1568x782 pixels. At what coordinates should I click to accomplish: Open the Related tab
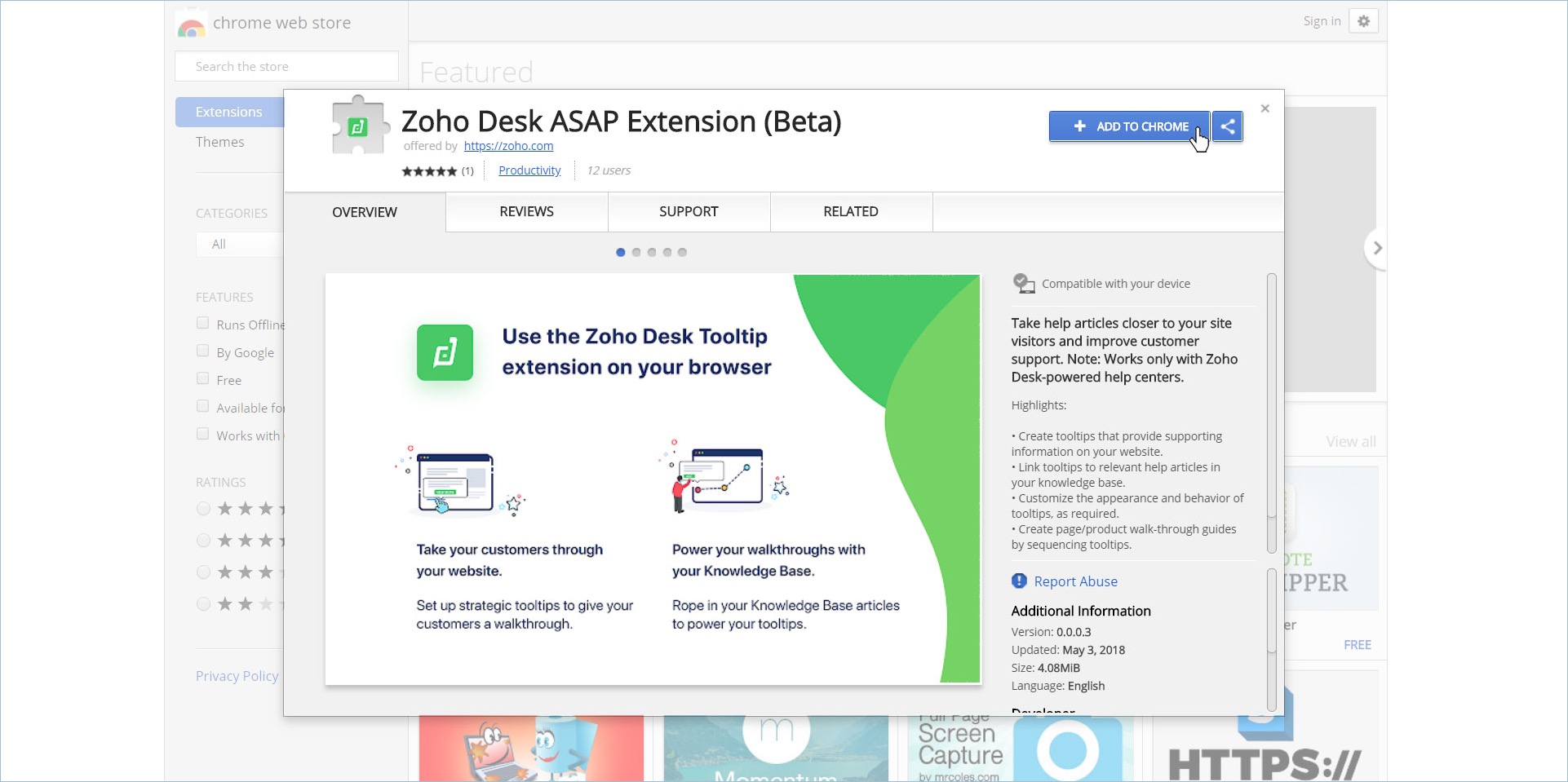(x=851, y=212)
